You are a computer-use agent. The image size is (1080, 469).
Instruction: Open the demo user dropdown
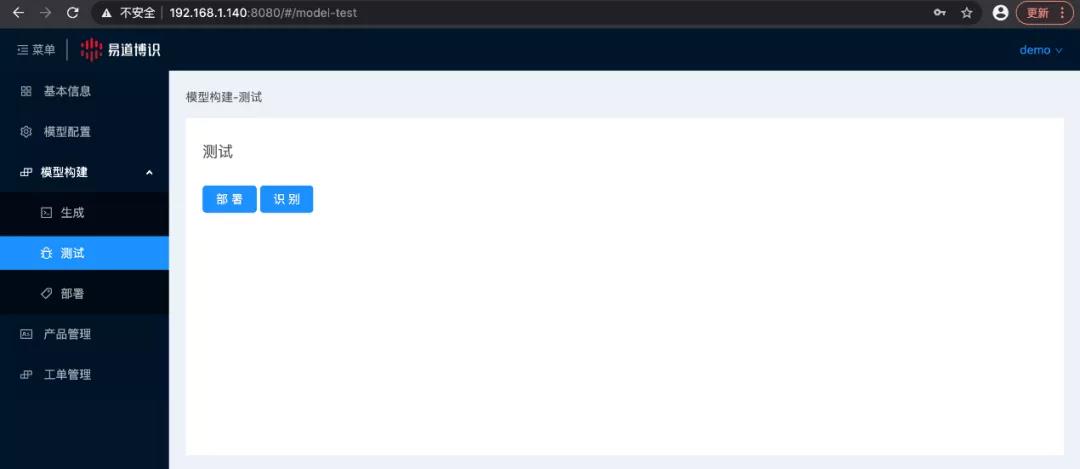pos(1040,50)
